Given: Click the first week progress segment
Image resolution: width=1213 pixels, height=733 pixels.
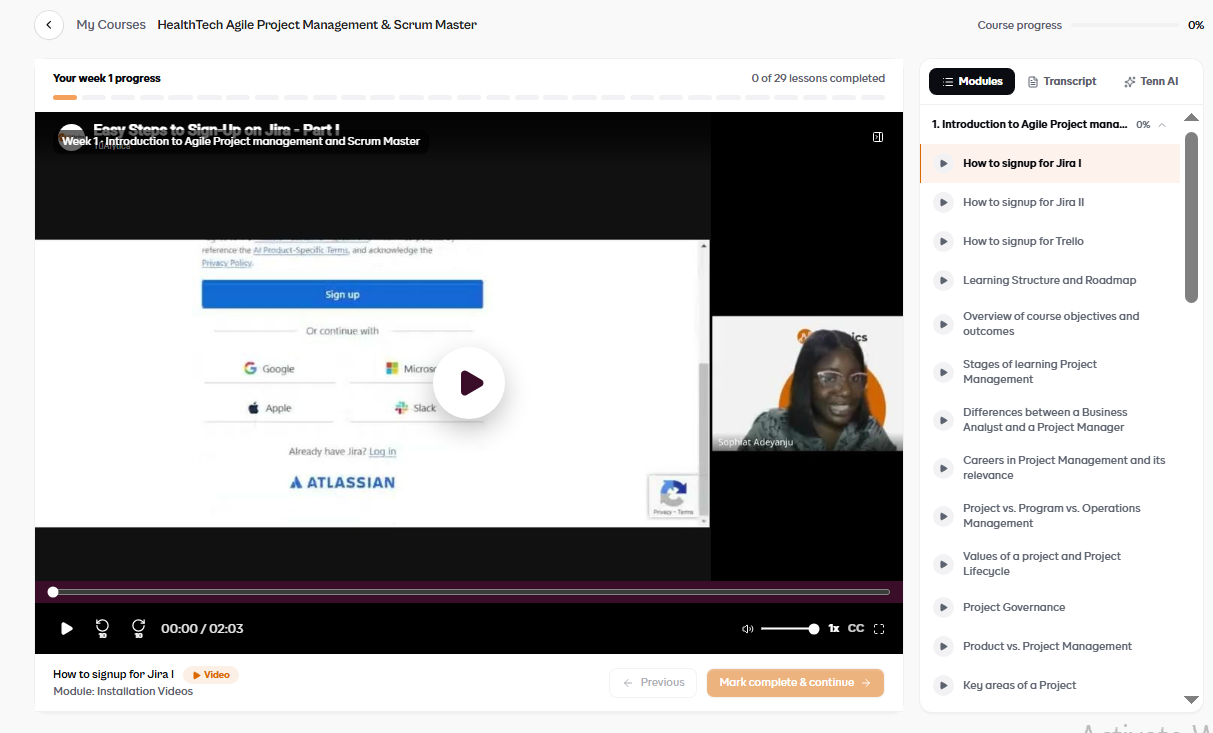Looking at the screenshot, I should pos(65,97).
